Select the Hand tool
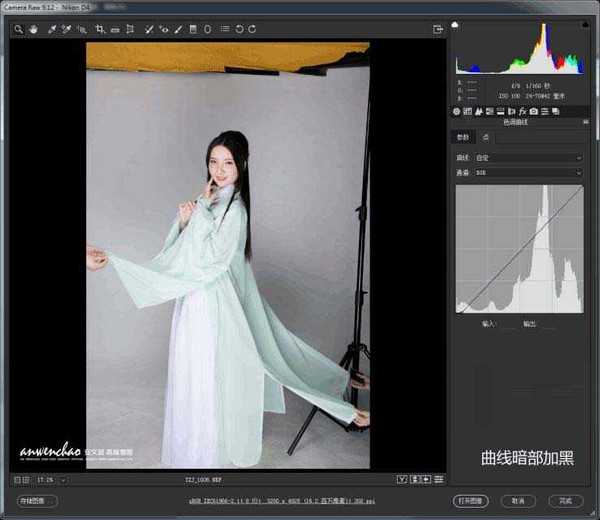The width and height of the screenshot is (600, 520). click(x=32, y=29)
